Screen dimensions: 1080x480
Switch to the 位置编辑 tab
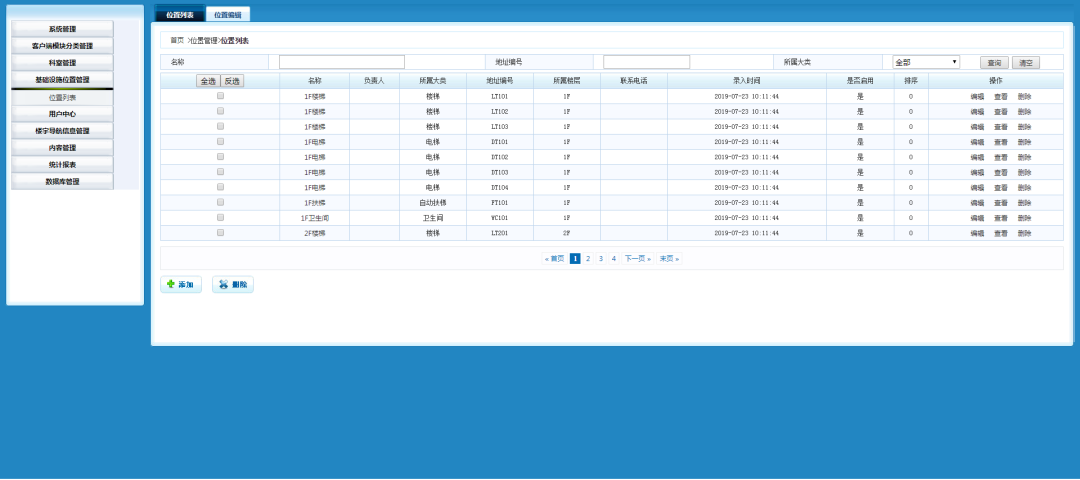pyautogui.click(x=228, y=15)
